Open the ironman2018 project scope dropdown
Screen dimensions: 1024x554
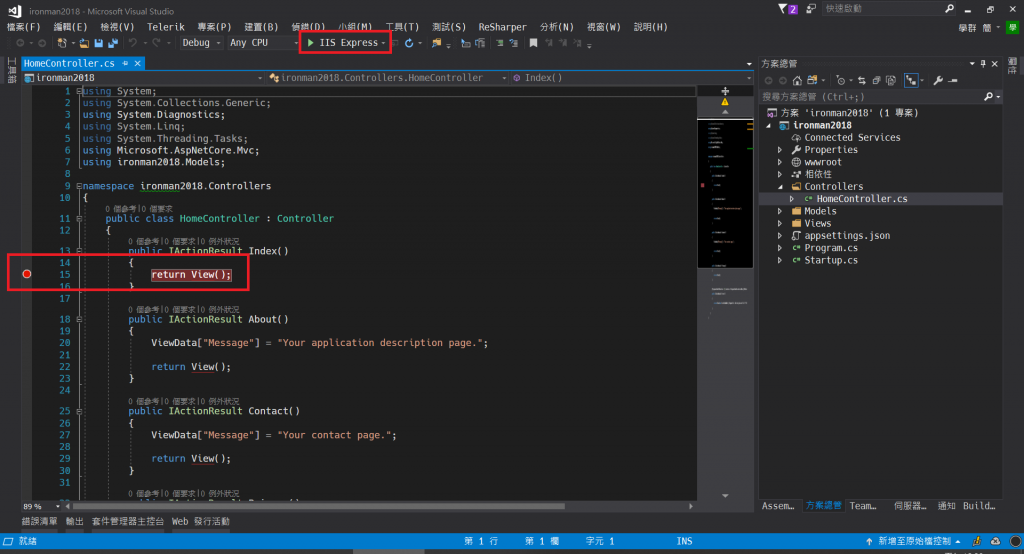click(143, 78)
